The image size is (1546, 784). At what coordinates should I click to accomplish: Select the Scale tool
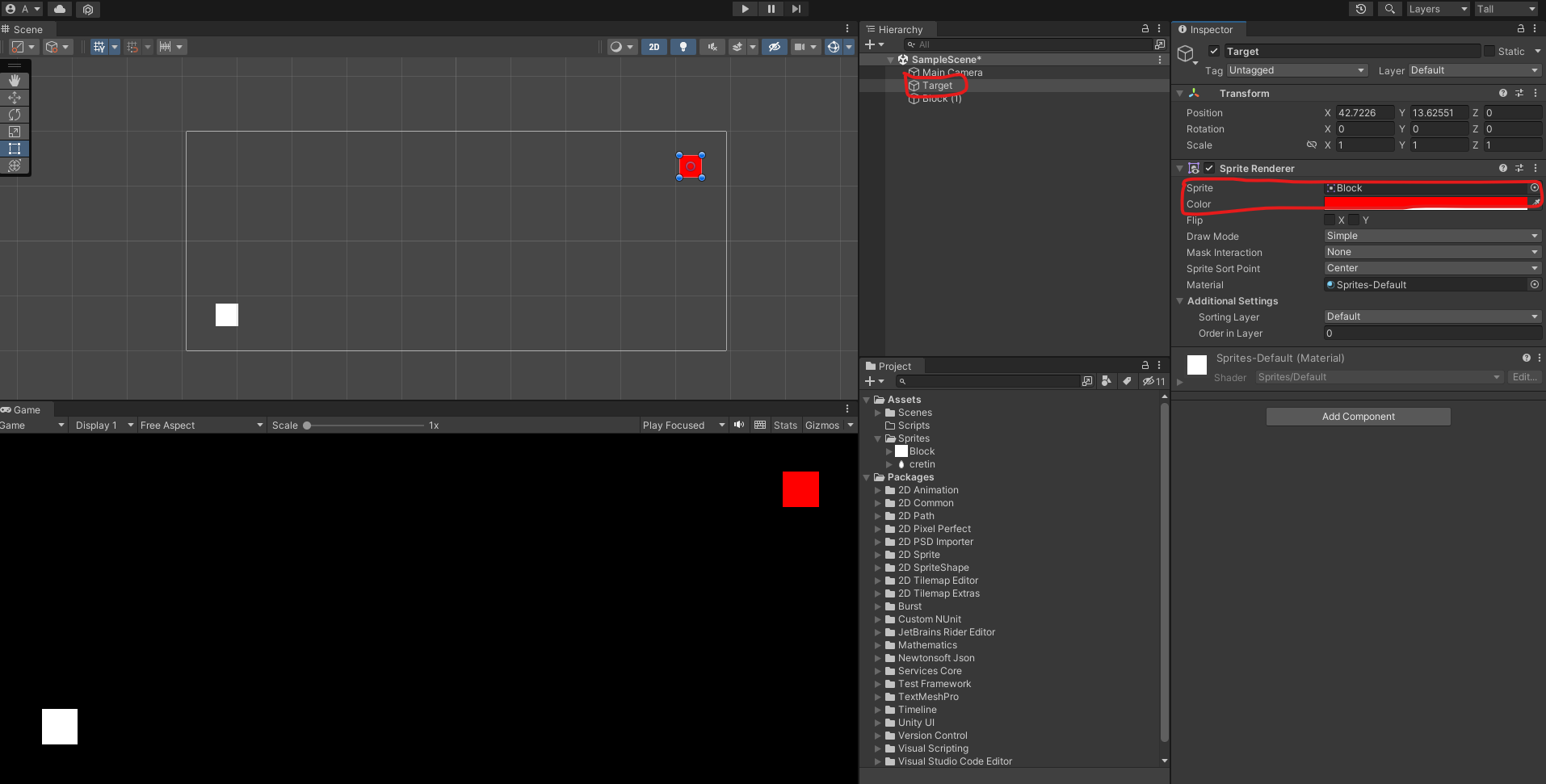point(15,132)
